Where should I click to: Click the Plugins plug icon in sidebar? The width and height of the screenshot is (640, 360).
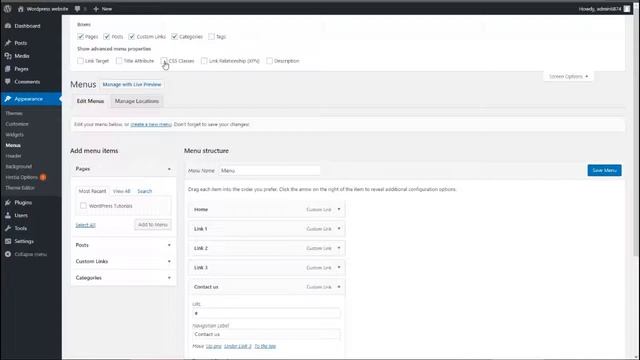(x=8, y=202)
